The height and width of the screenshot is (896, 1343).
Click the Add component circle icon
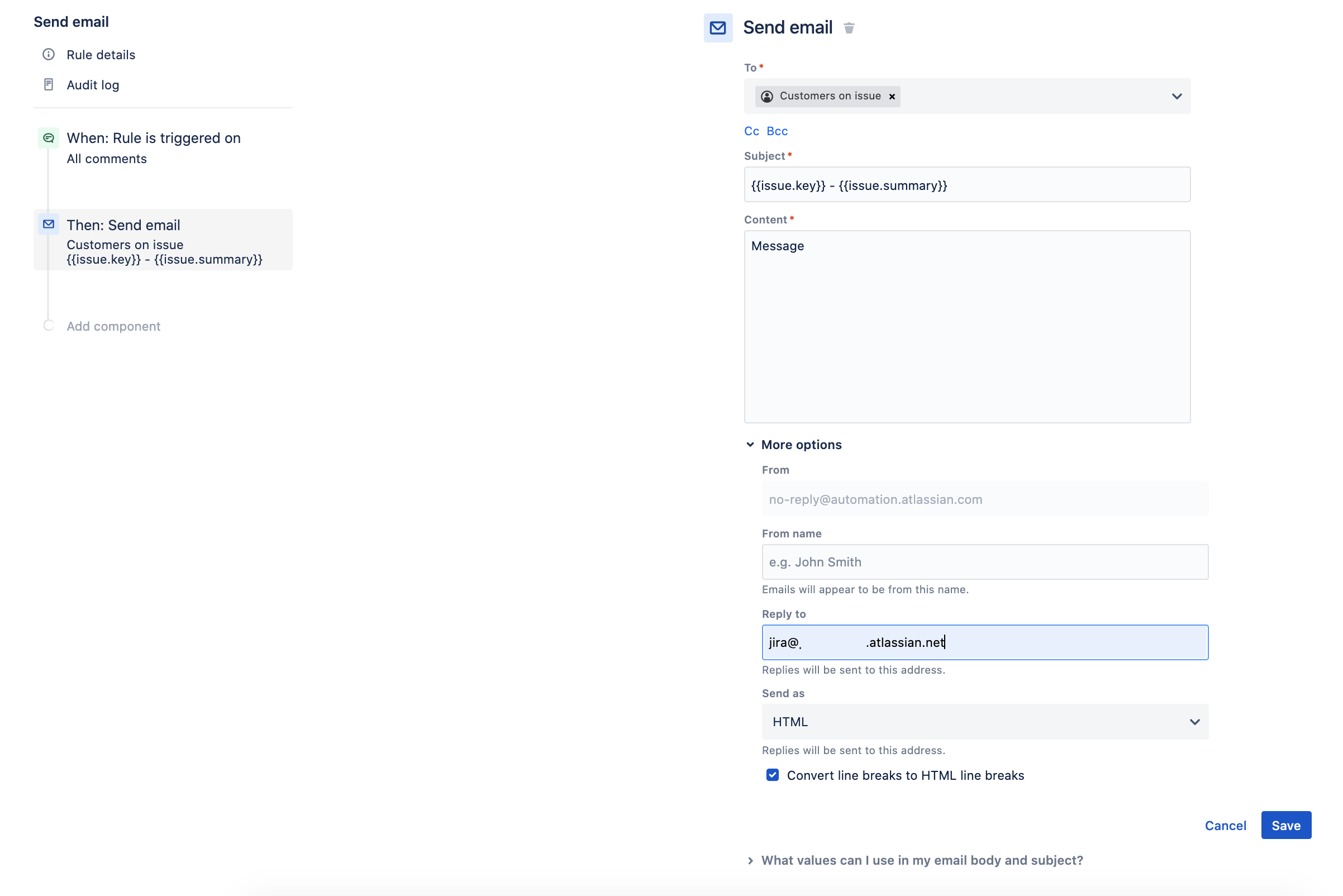click(x=49, y=326)
